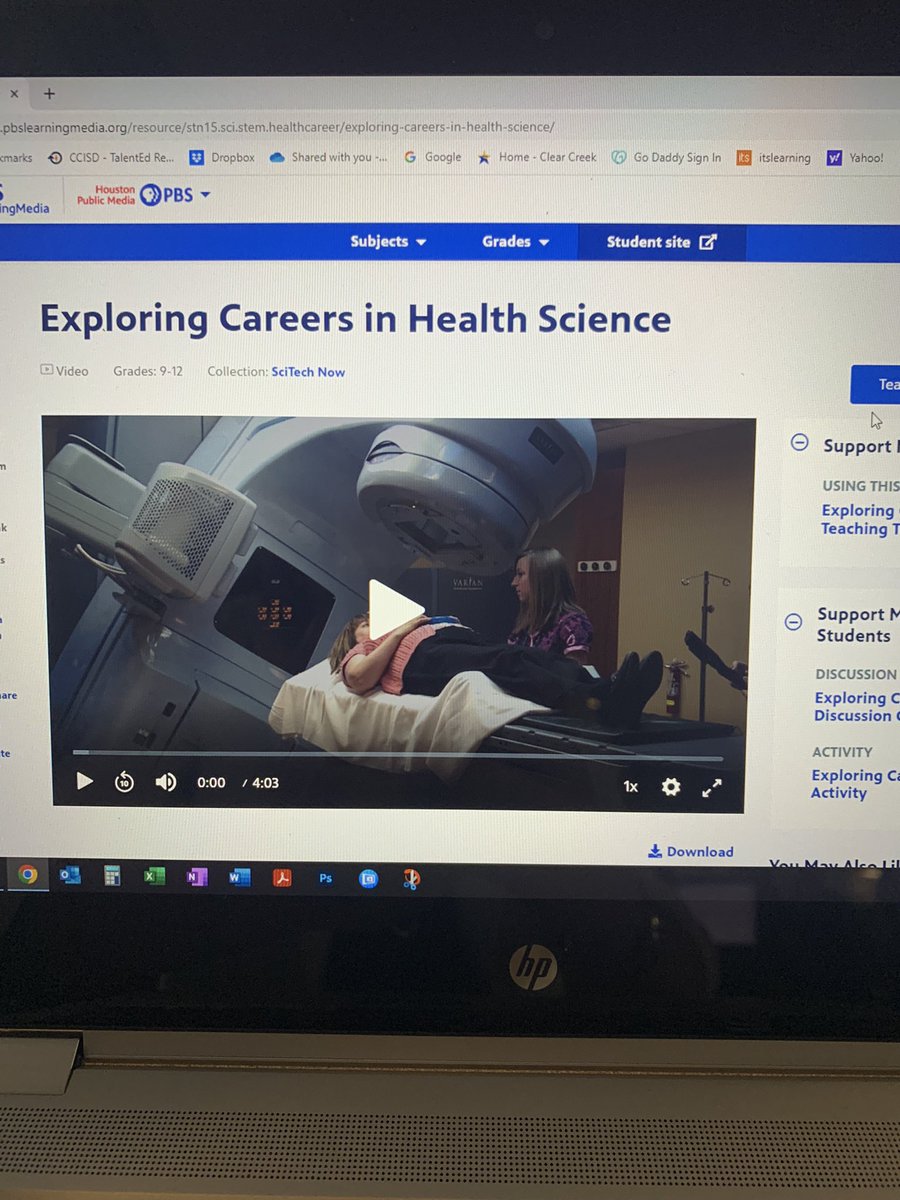Open the Subjects dropdown
Image resolution: width=900 pixels, height=1200 pixels.
pyautogui.click(x=388, y=241)
